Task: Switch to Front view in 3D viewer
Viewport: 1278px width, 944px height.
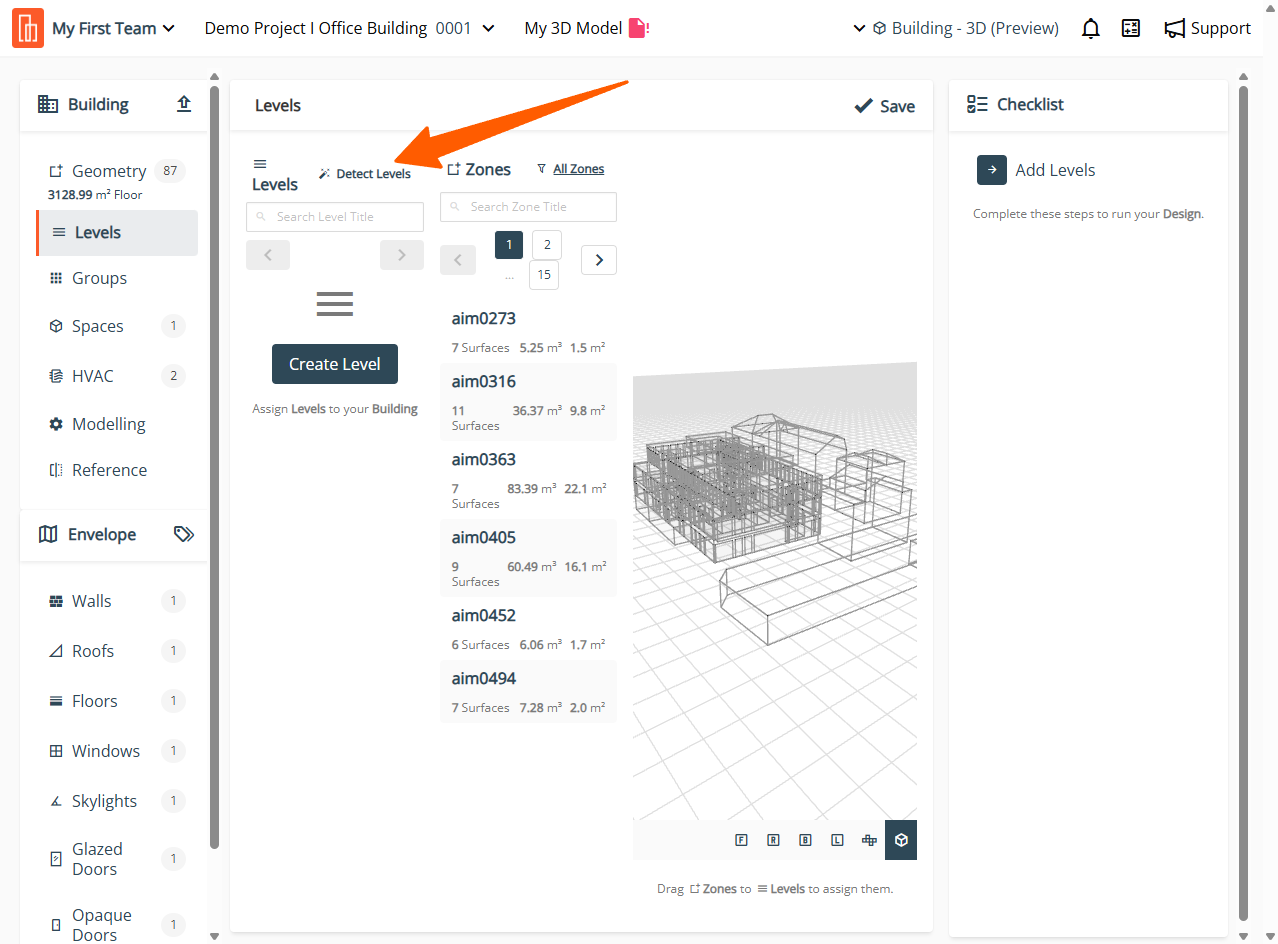Action: point(741,840)
